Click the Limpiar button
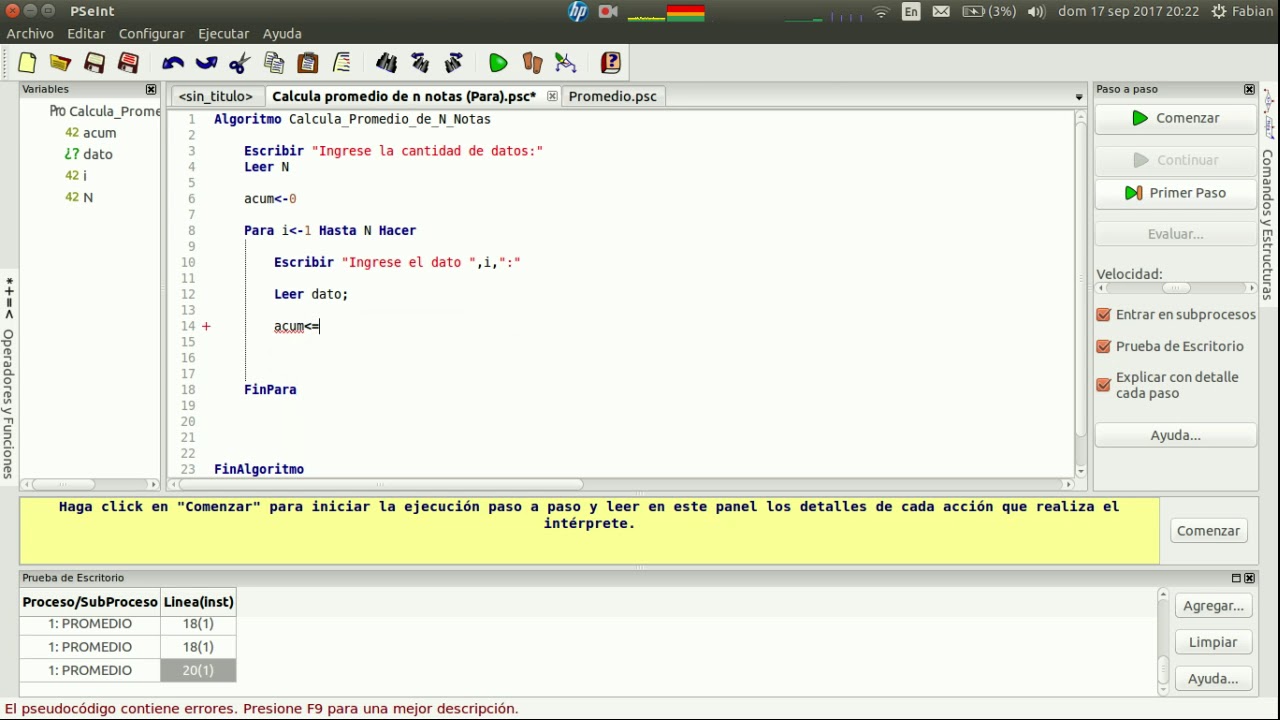Image resolution: width=1280 pixels, height=720 pixels. tap(1212, 642)
